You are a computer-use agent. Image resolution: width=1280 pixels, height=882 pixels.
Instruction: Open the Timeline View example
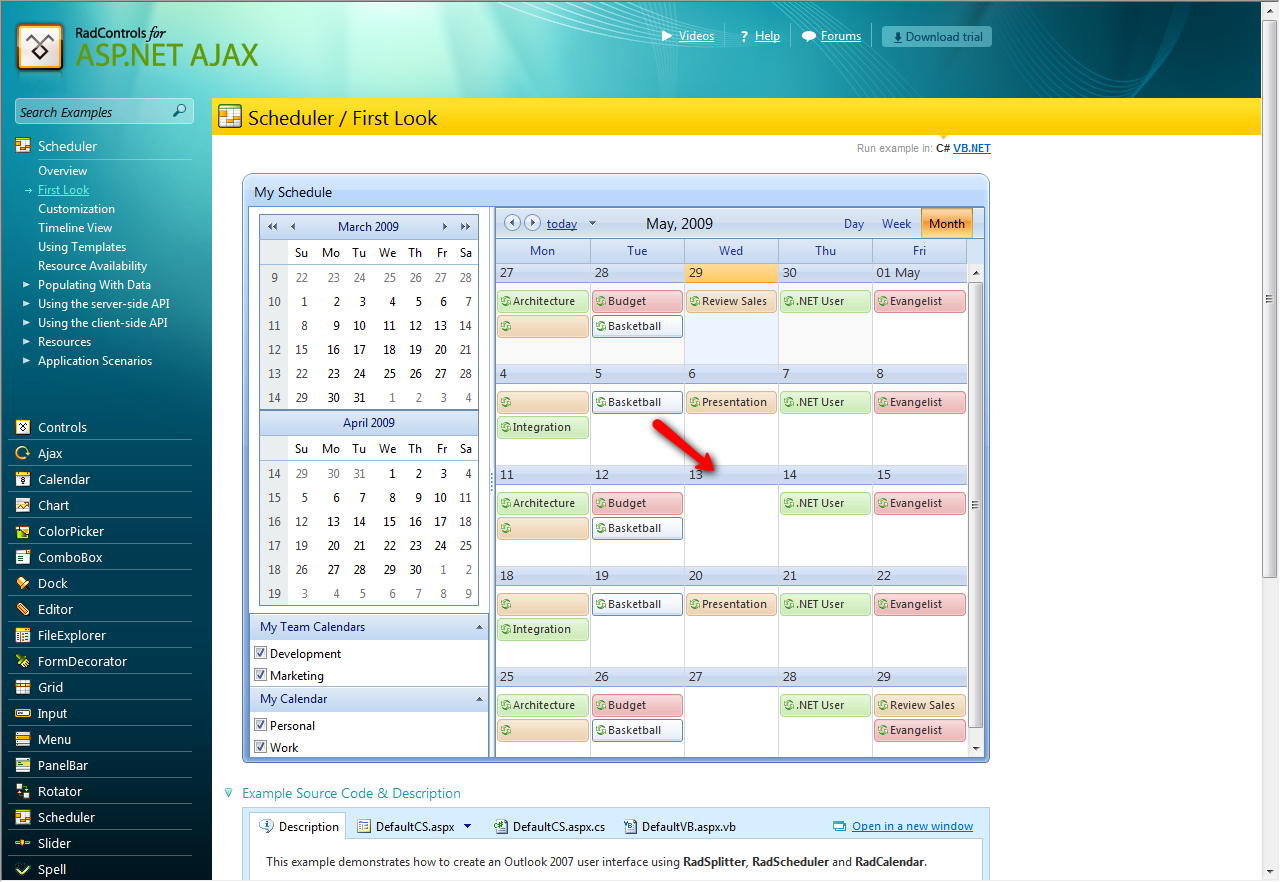tap(75, 228)
